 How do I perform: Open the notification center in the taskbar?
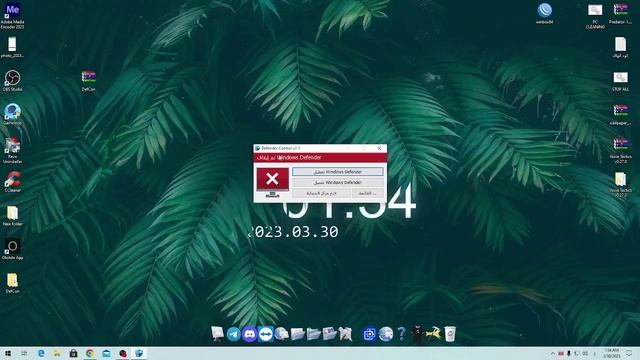[x=629, y=353]
